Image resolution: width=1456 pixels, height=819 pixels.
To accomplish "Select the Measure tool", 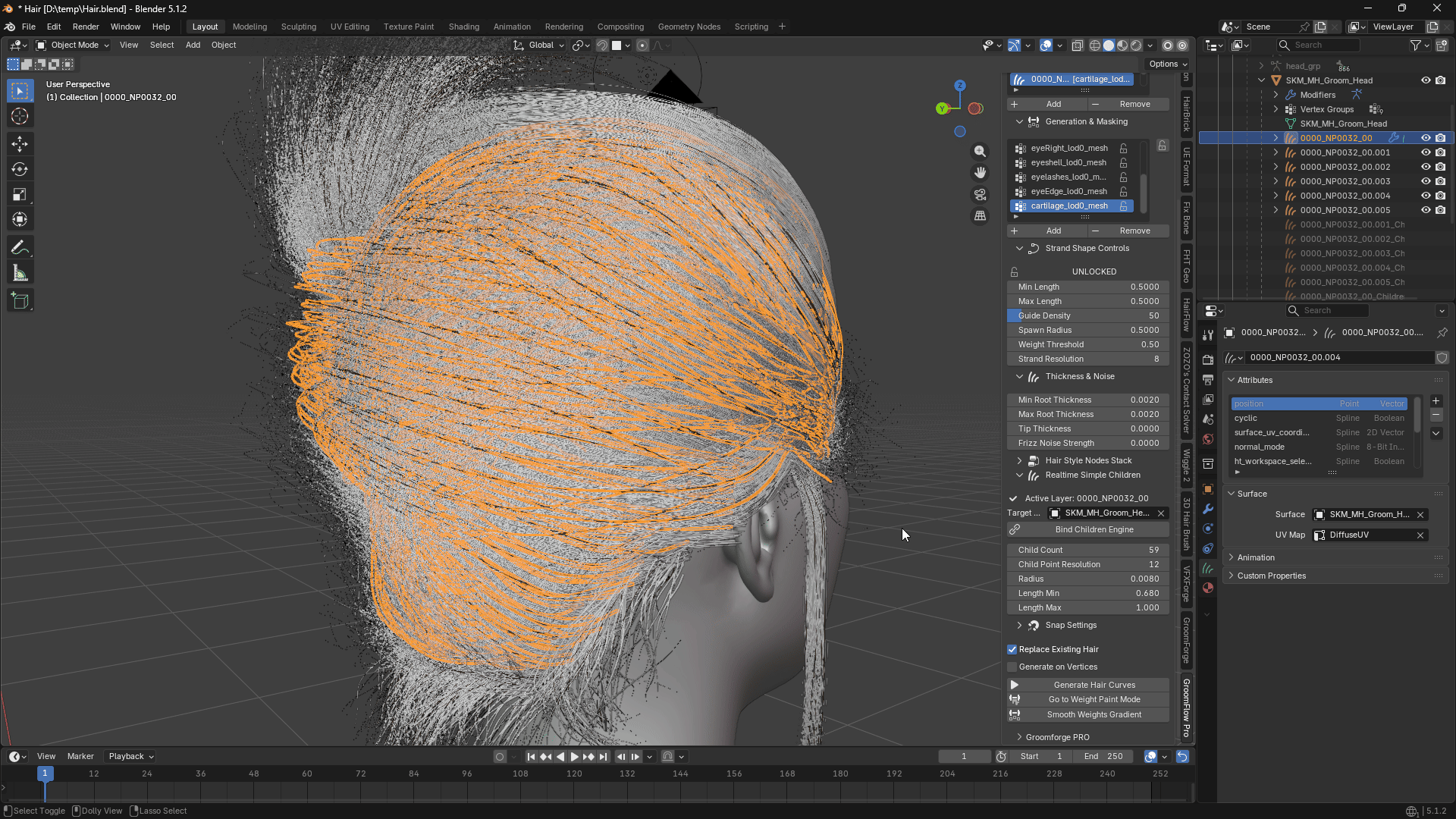I will point(20,273).
